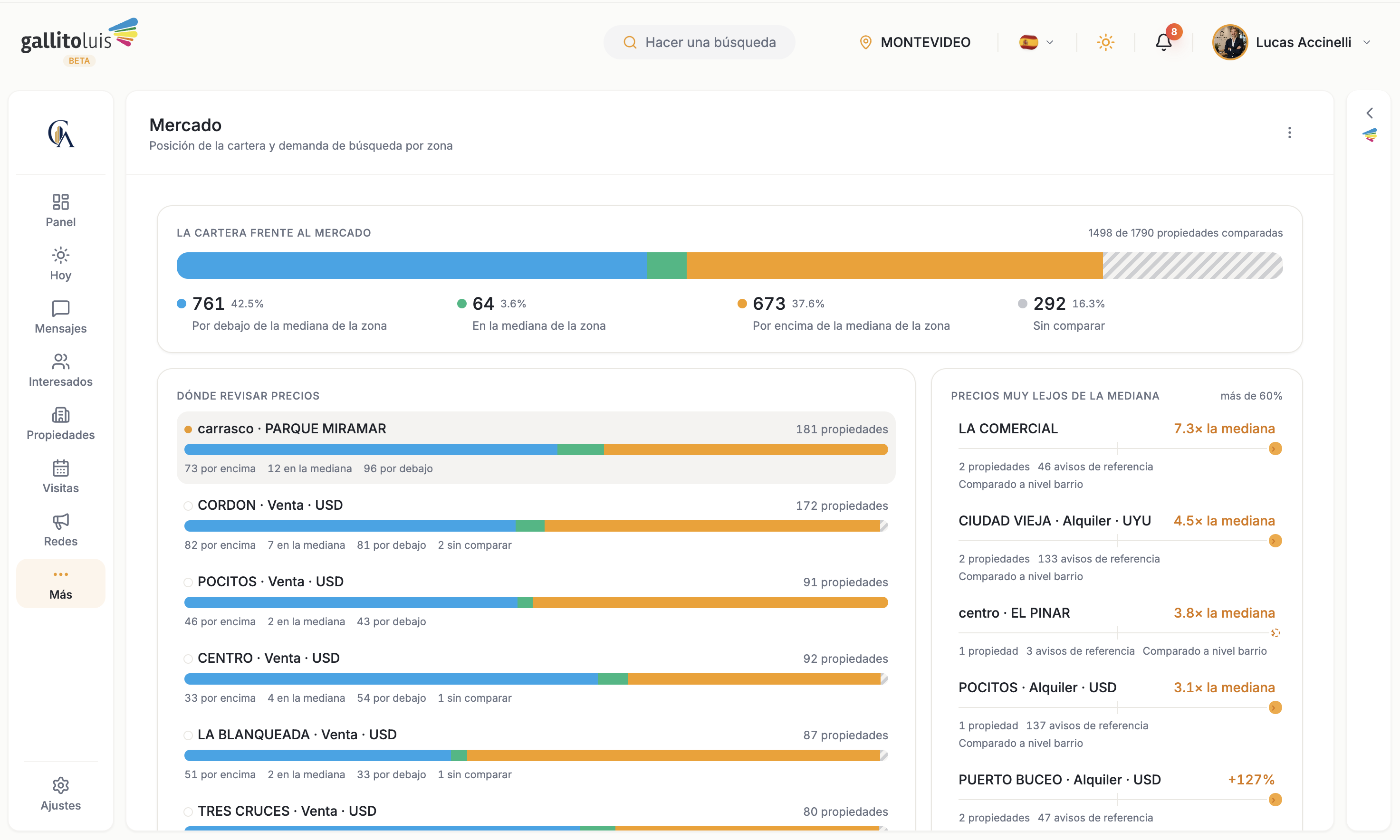
Task: Click centro · EL PINAR entry
Action: coord(1116,631)
